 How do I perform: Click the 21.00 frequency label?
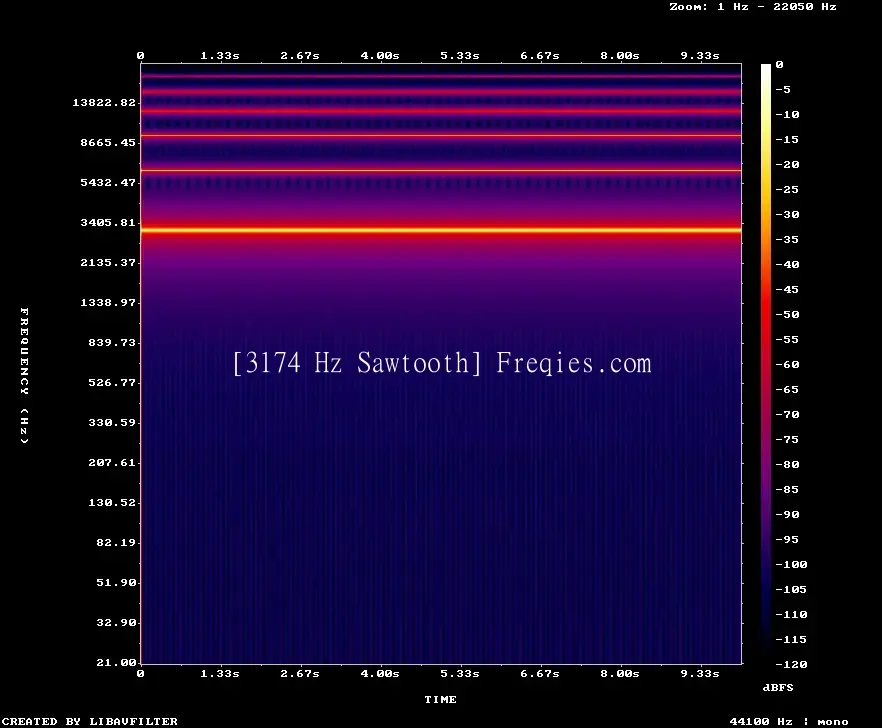point(116,662)
